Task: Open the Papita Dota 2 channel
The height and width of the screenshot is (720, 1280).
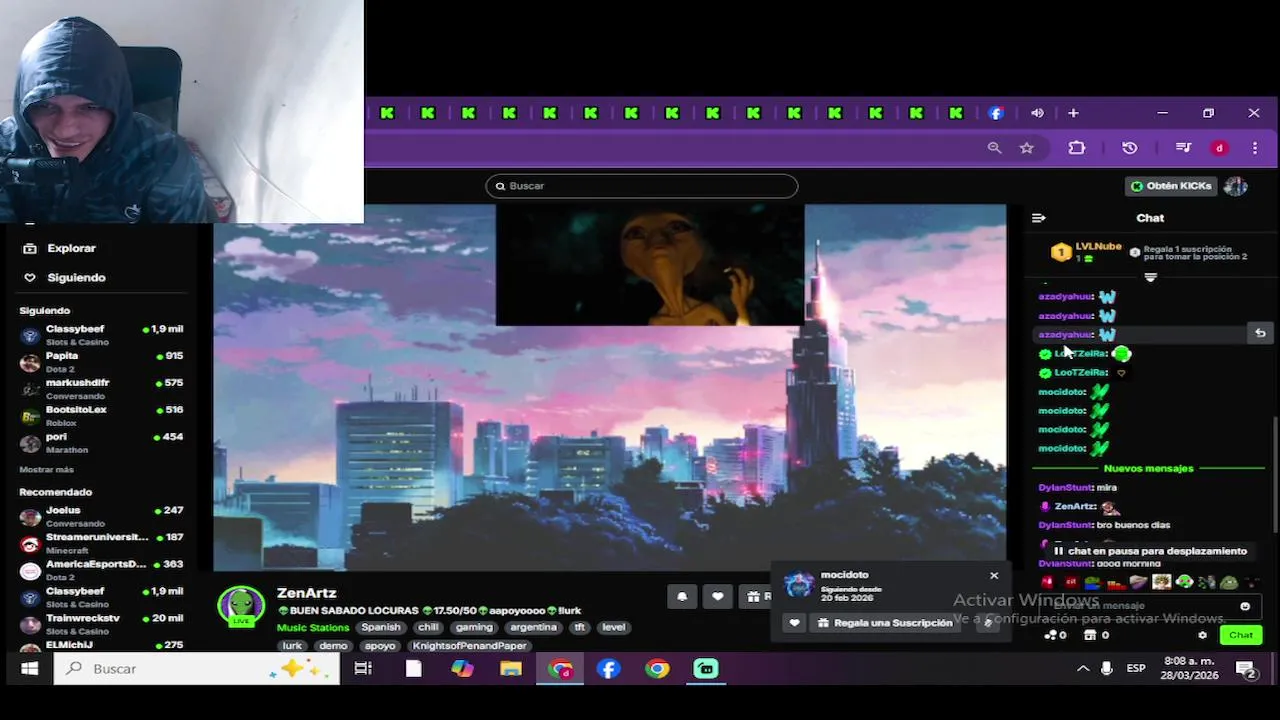Action: tap(102, 362)
